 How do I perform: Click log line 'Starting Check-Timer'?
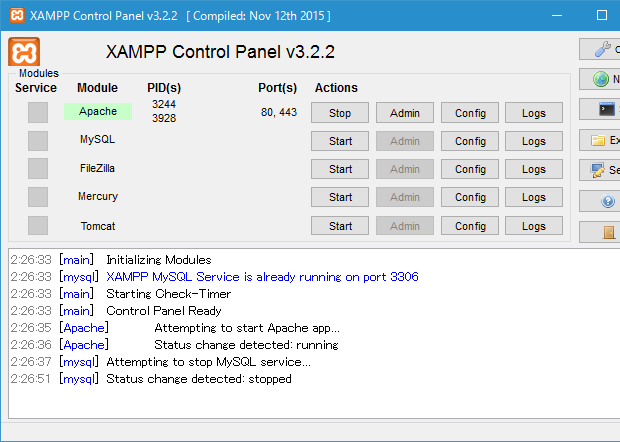tap(168, 294)
